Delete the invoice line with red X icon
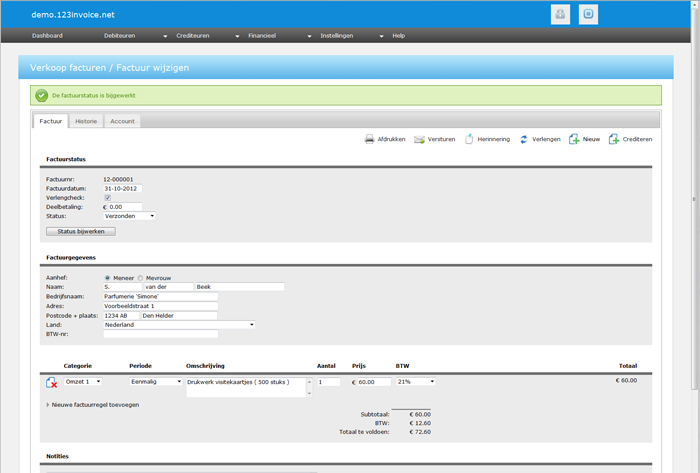The width and height of the screenshot is (700, 473). [52, 382]
